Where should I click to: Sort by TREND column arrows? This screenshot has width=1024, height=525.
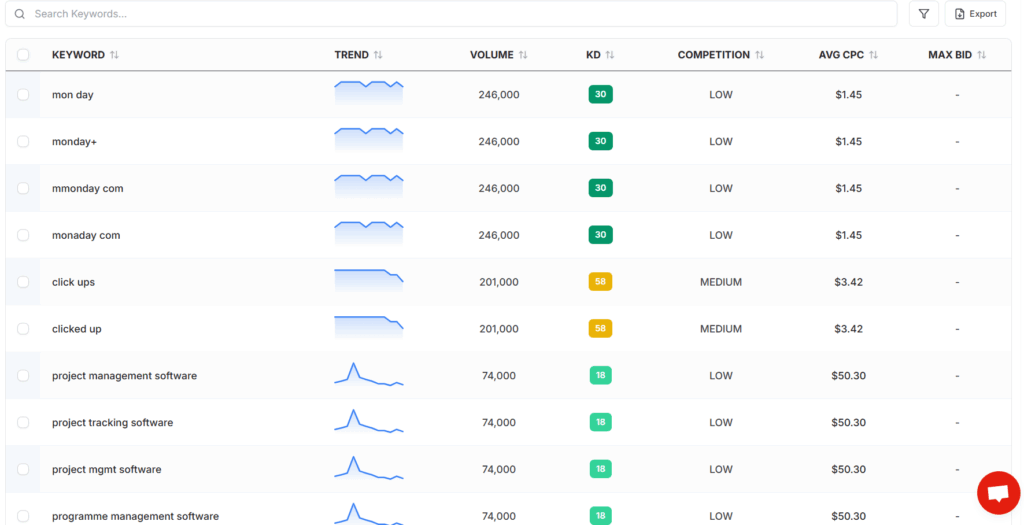377,55
